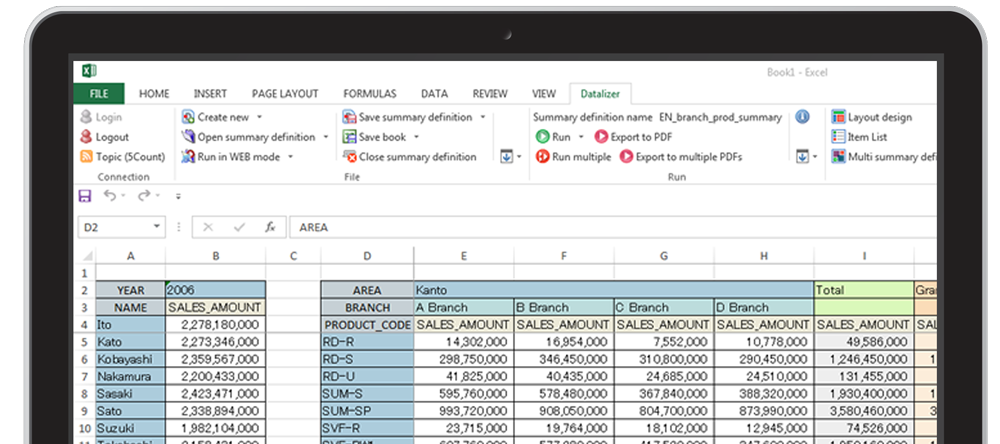
Task: Click the Kobayashi name cell
Action: 131,359
